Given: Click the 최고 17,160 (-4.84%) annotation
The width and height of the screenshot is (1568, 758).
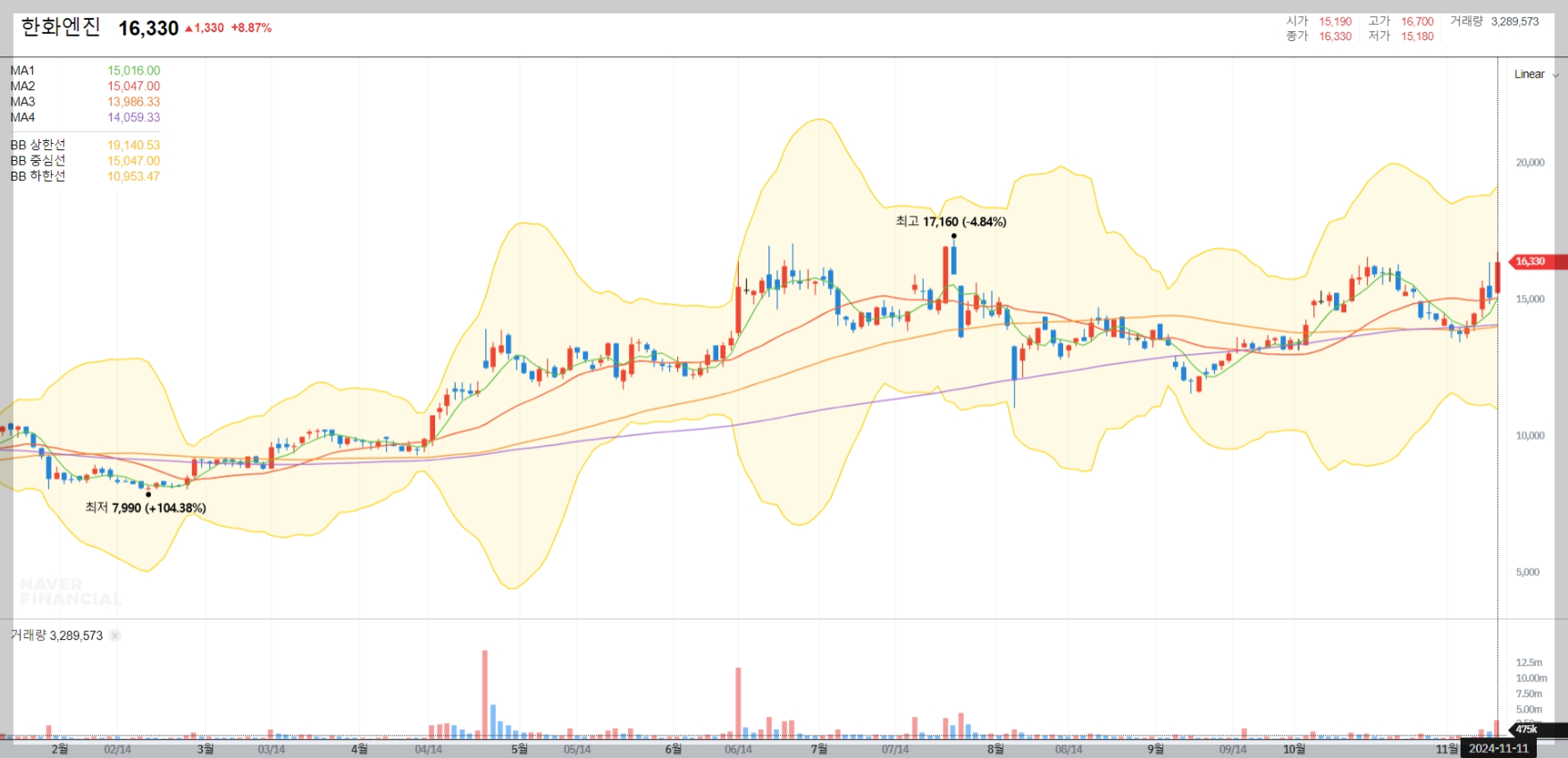Looking at the screenshot, I should pos(951,222).
